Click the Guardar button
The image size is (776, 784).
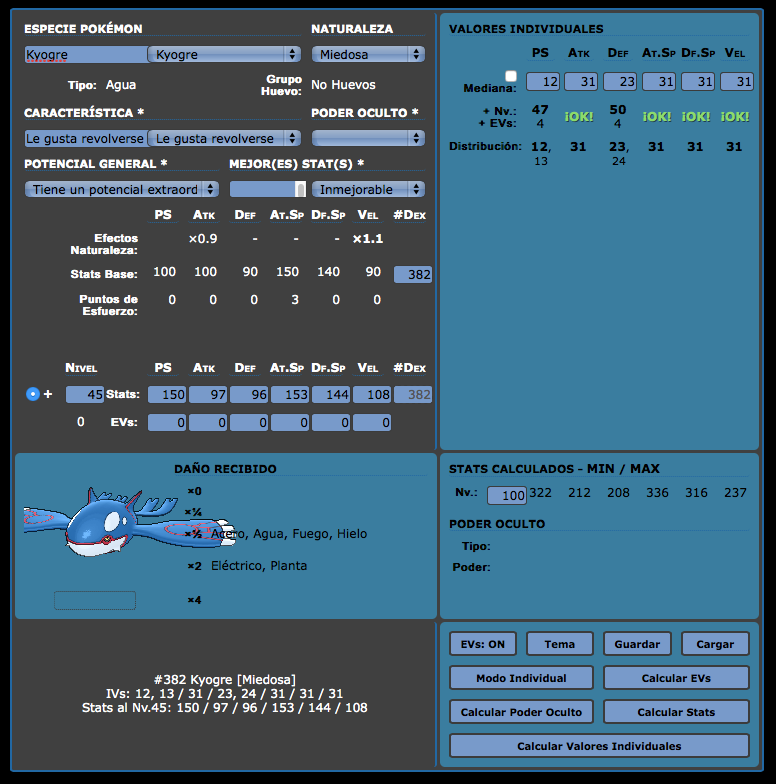(x=638, y=644)
